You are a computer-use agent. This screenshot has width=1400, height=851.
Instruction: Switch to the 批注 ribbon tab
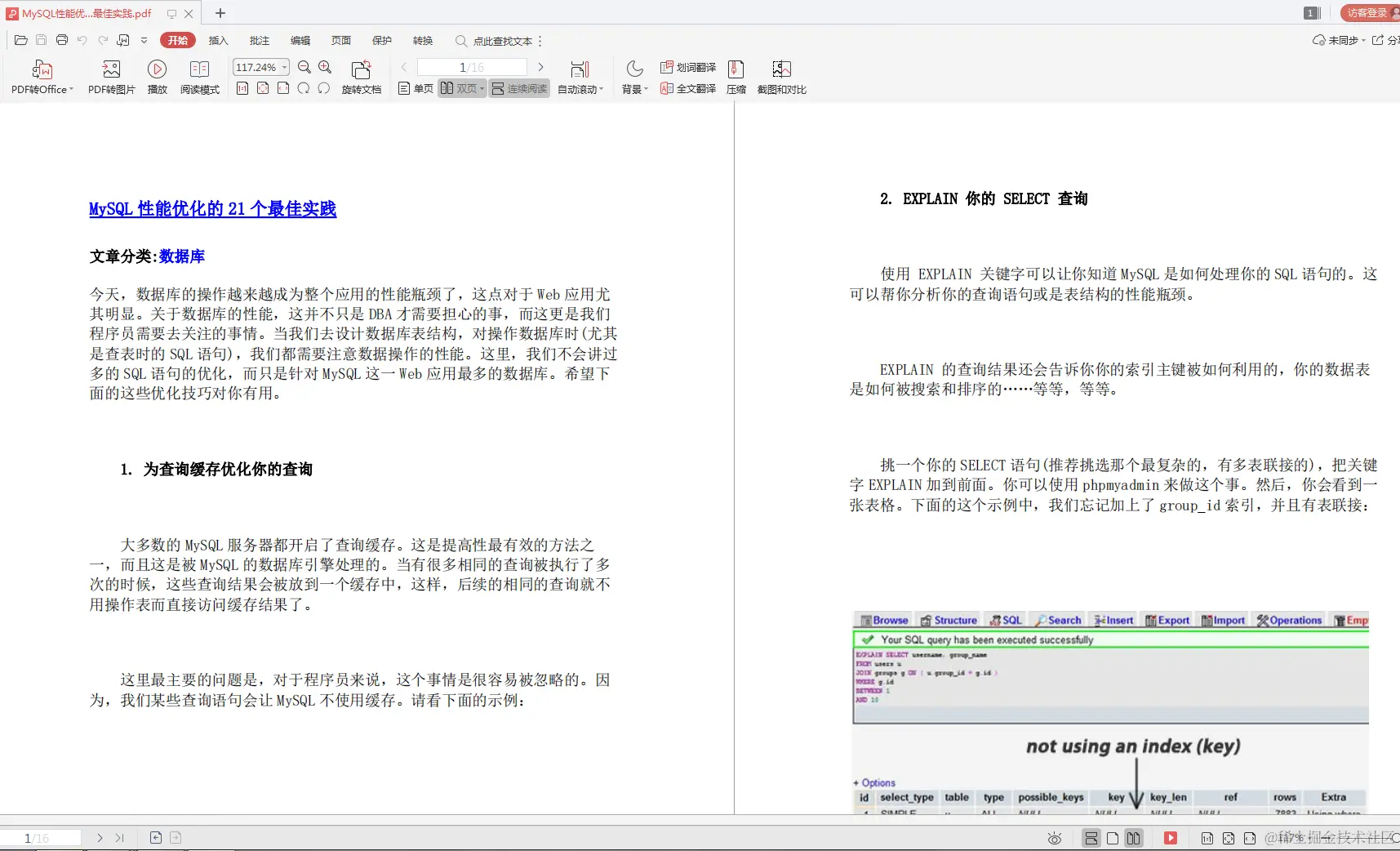259,40
